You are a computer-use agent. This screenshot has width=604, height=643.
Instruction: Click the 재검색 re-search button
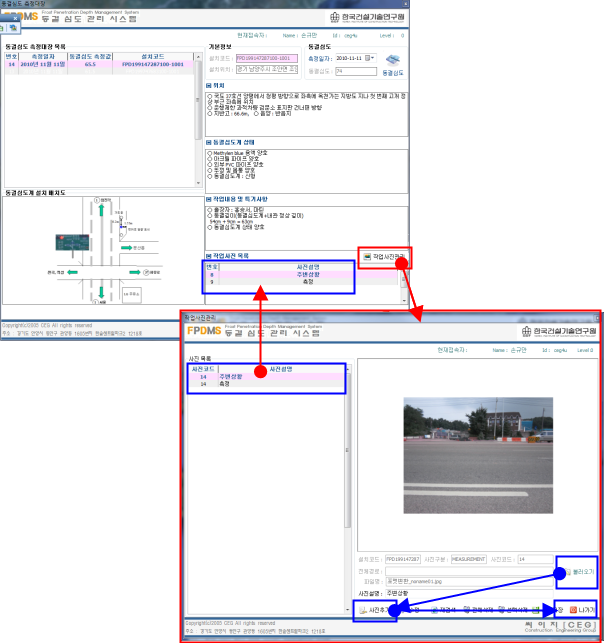point(443,610)
